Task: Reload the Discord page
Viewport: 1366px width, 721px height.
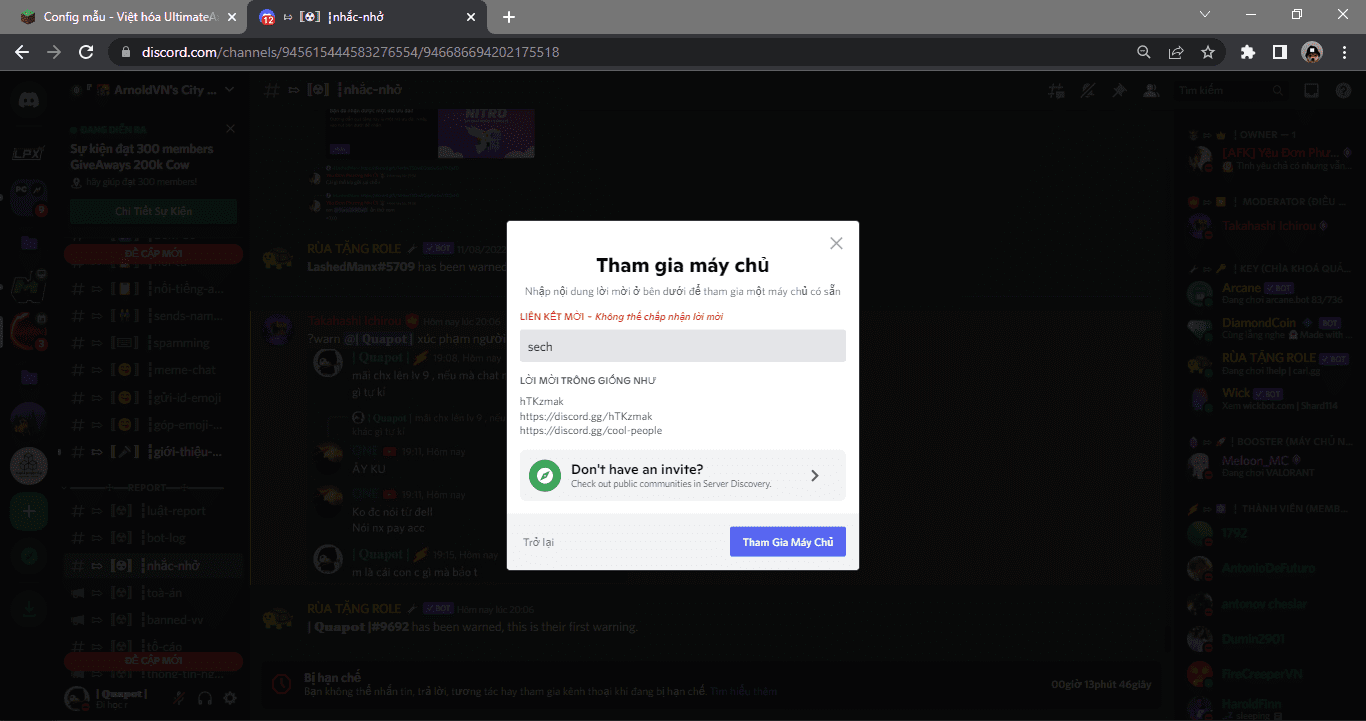Action: pyautogui.click(x=86, y=52)
